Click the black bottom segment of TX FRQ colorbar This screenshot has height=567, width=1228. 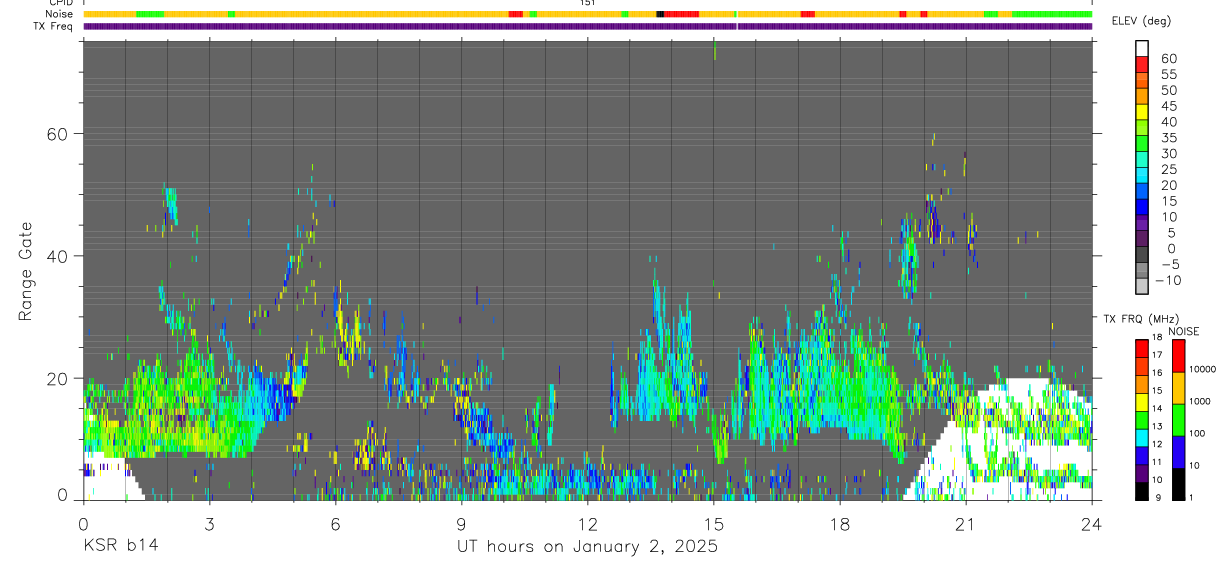(1141, 490)
